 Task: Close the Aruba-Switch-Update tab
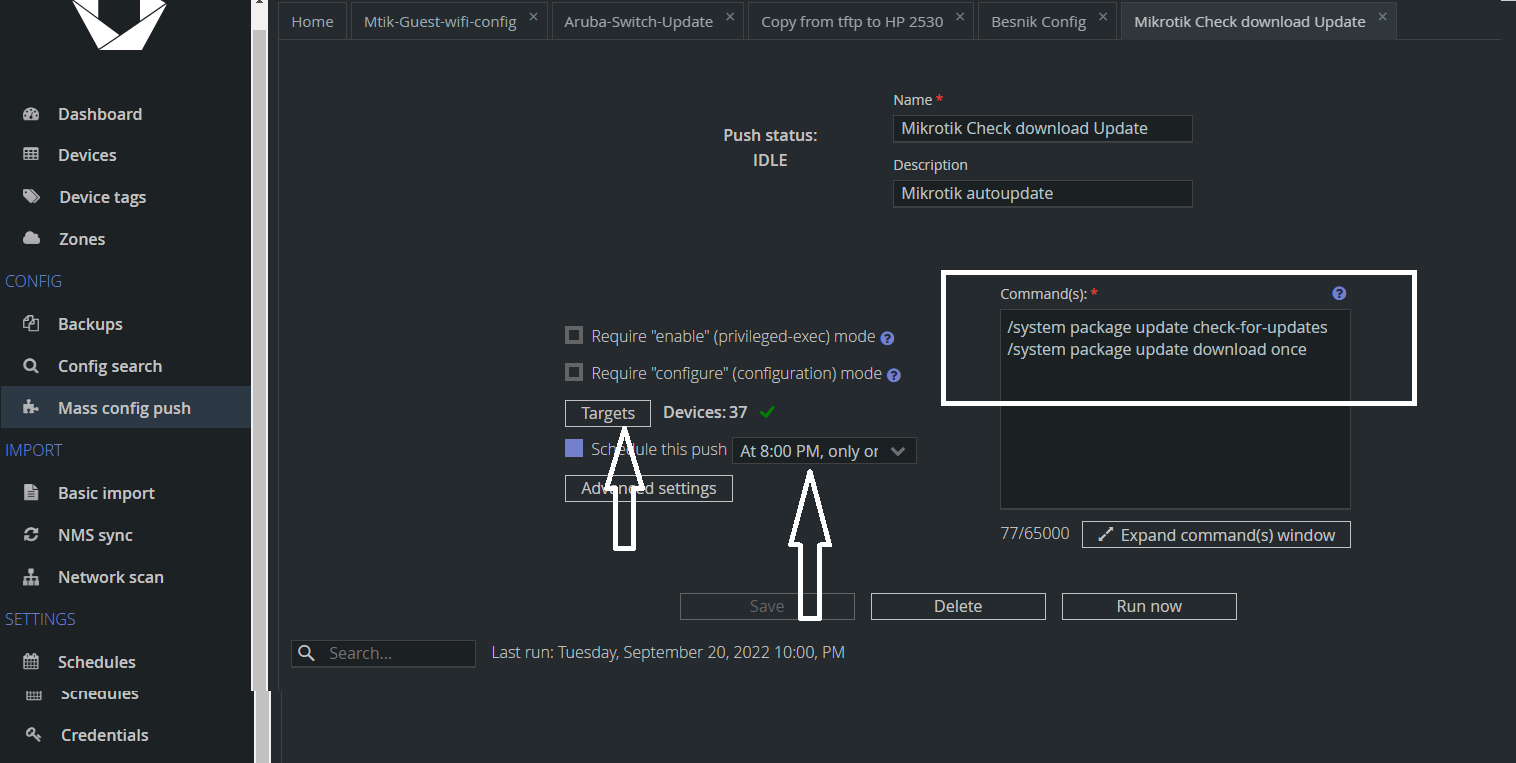point(730,17)
